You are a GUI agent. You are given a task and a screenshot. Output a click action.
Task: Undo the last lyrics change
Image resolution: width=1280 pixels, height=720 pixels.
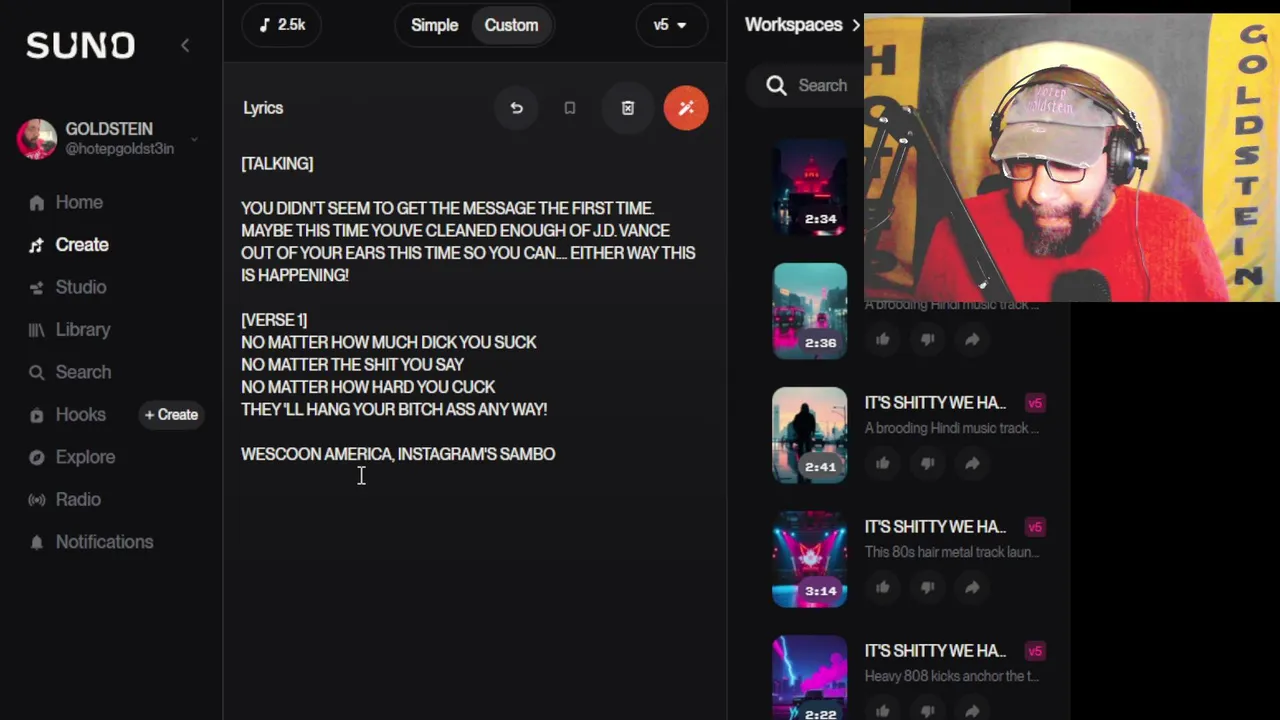(517, 108)
